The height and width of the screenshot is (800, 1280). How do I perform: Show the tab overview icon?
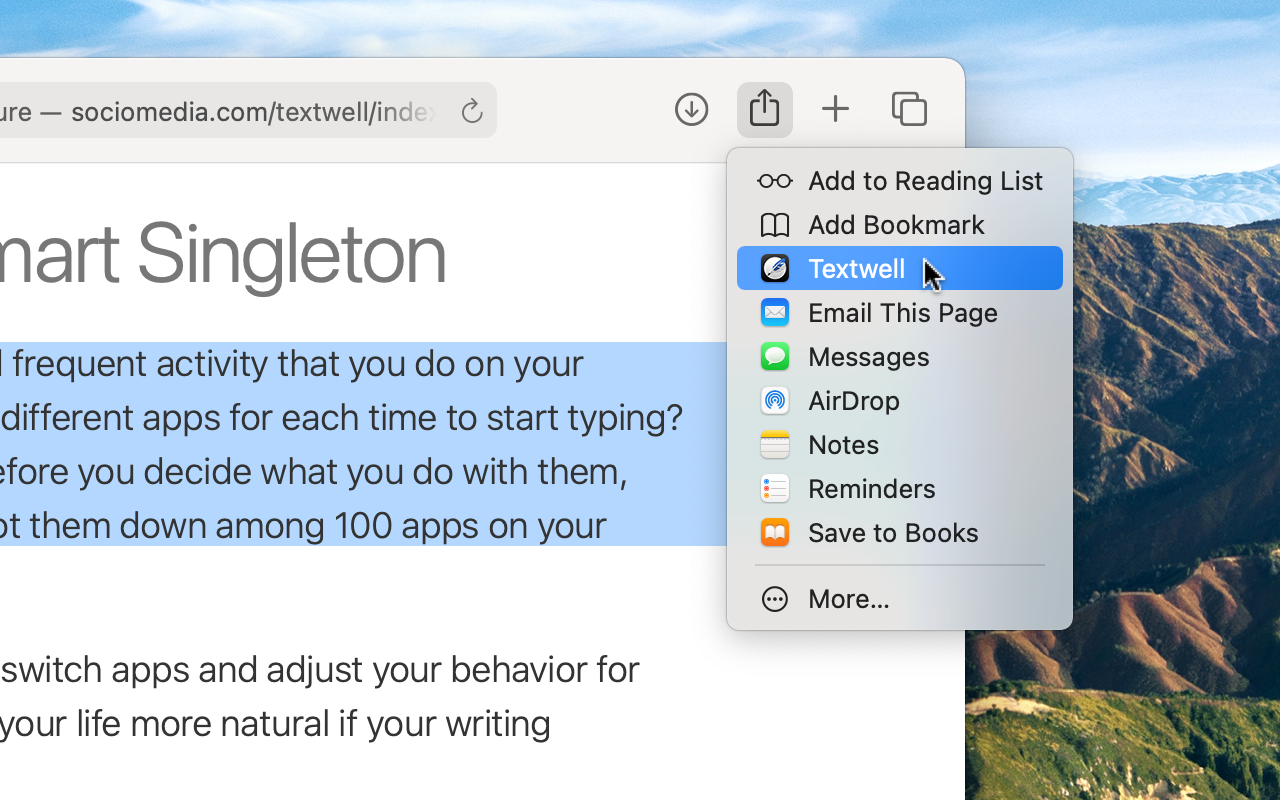point(909,110)
